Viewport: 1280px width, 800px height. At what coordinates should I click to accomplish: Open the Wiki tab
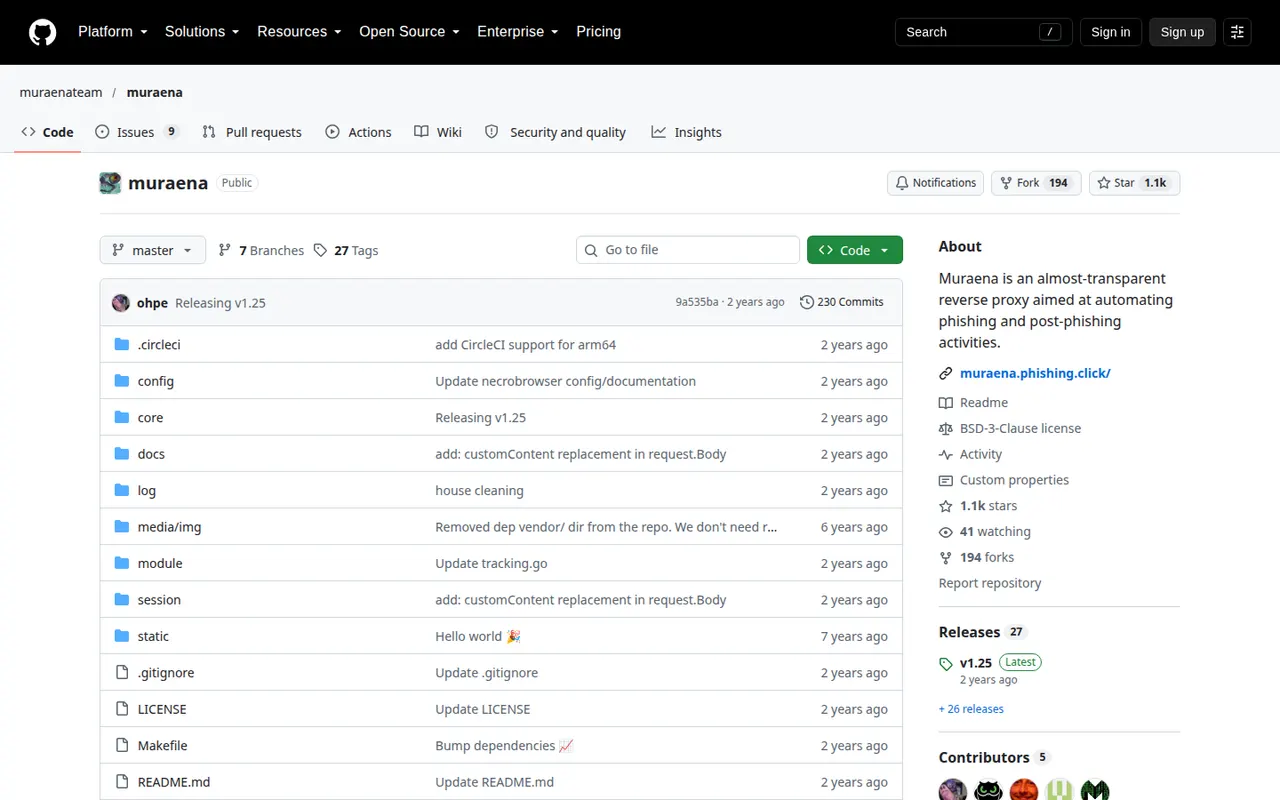click(438, 132)
